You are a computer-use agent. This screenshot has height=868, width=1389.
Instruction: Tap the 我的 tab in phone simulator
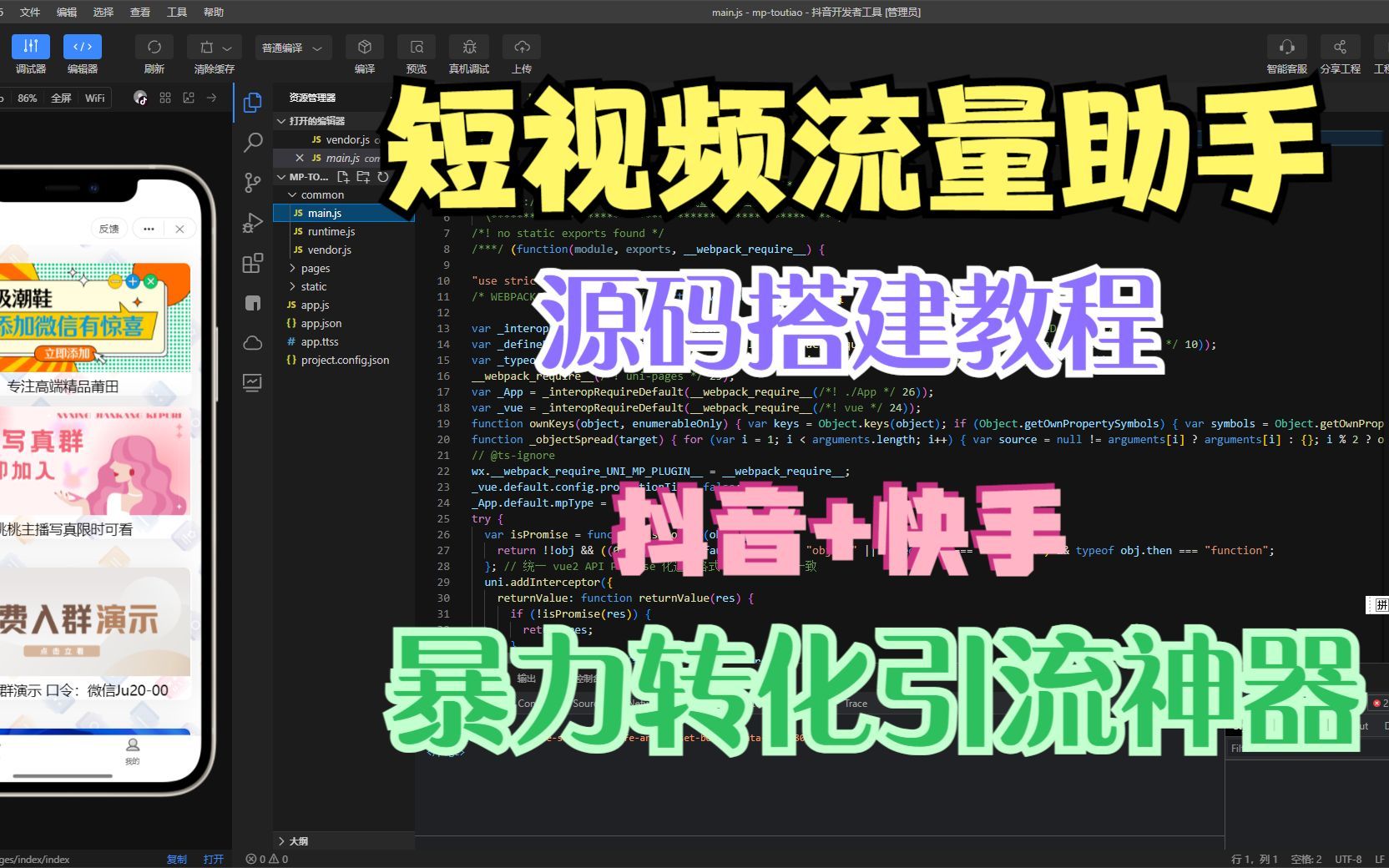tap(133, 751)
